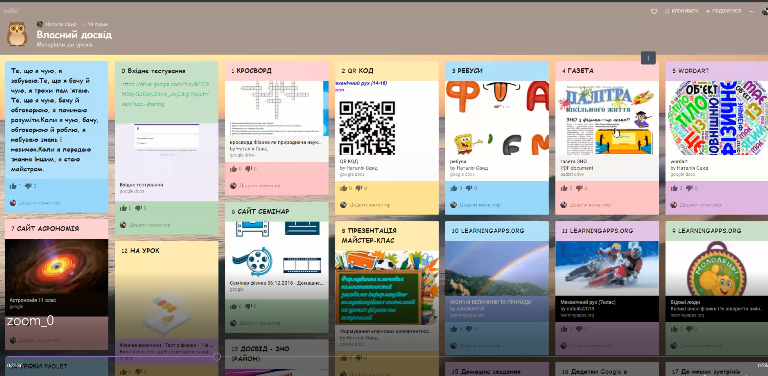Like the 0 Вхідне тестування card
Screen dimensions: 768x376
tap(124, 208)
